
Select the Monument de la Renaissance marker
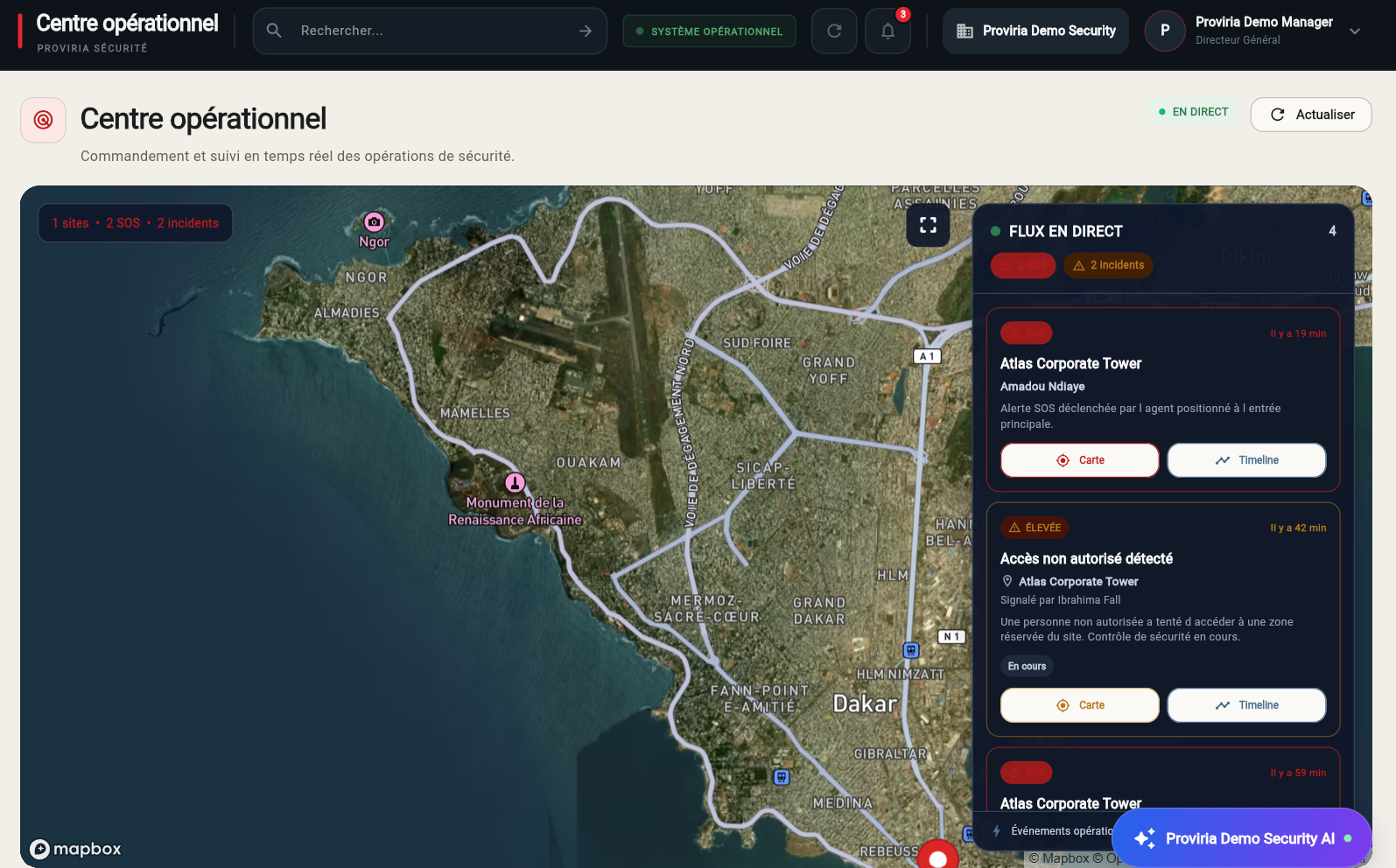pyautogui.click(x=515, y=482)
